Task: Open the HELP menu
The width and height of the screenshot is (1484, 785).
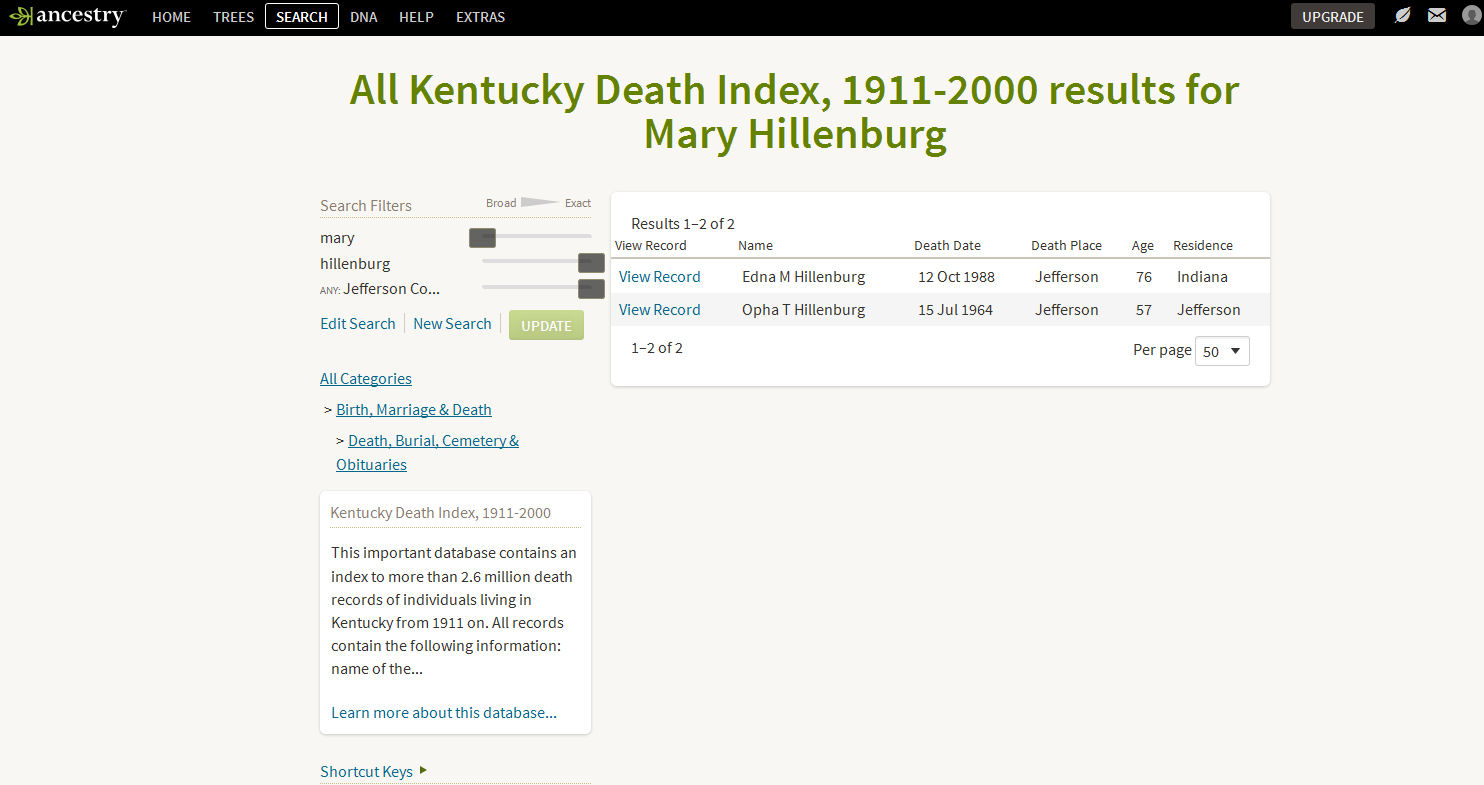Action: coord(416,17)
